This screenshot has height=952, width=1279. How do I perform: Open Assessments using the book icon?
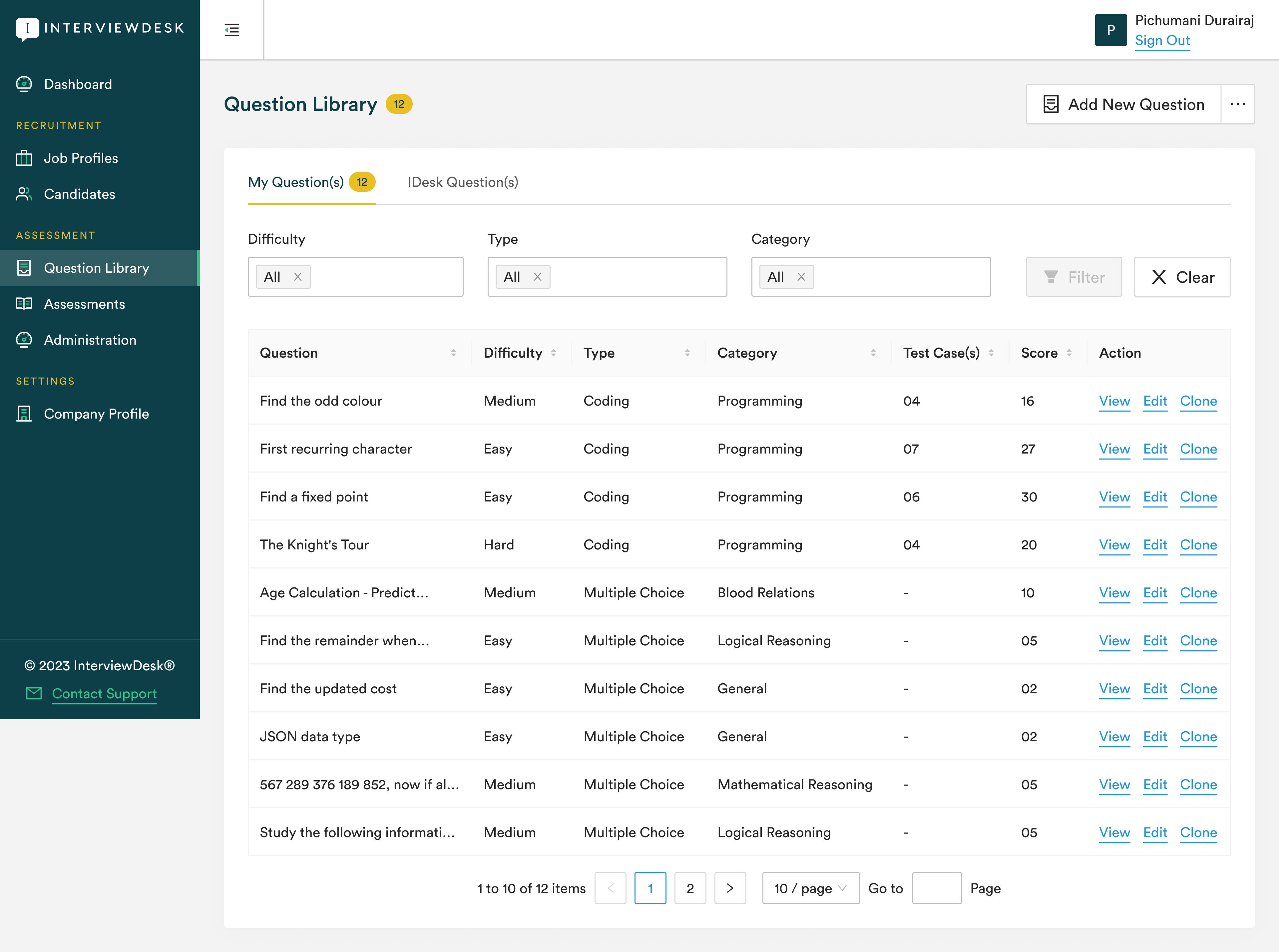click(24, 304)
